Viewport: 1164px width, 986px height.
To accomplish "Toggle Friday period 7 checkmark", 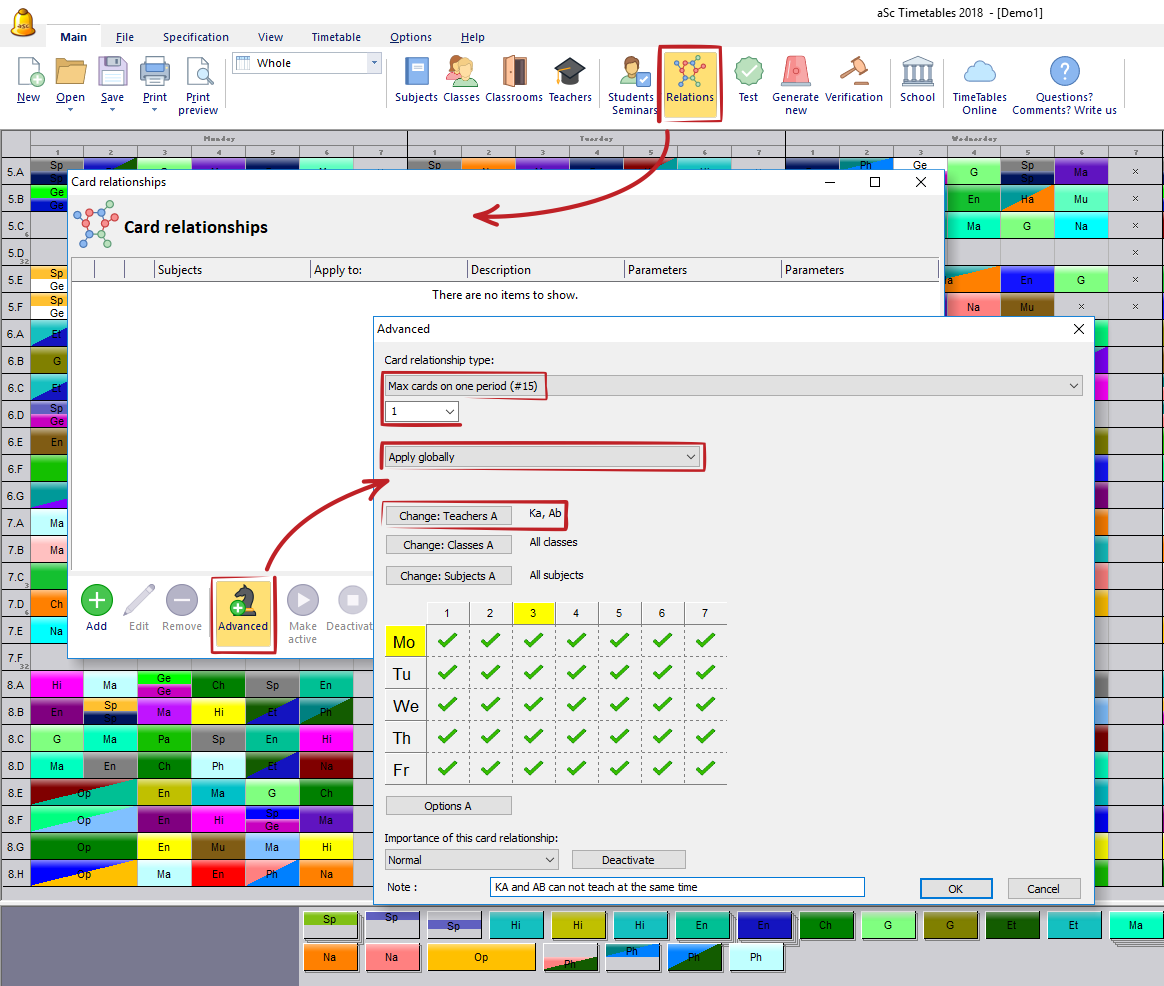I will tap(705, 769).
